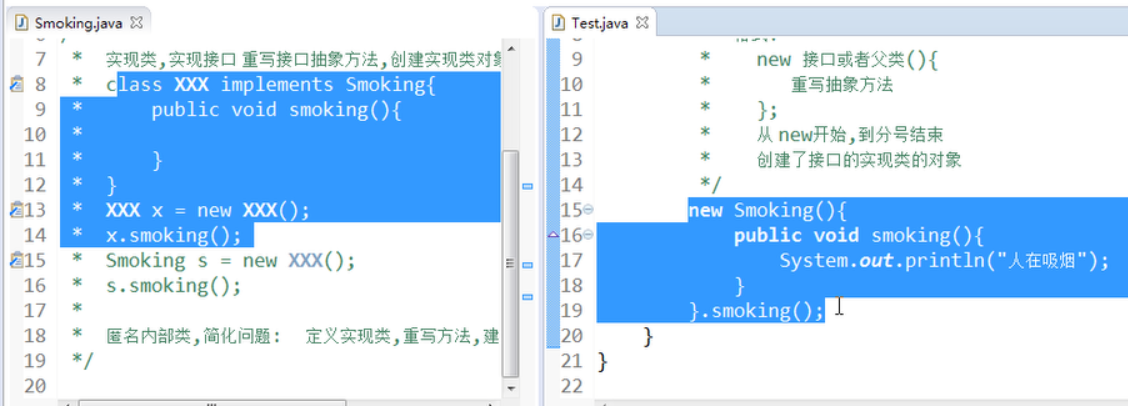Click the up arrow of Smoking.java vertical scrollbar
Image resolution: width=1128 pixels, height=406 pixels.
[511, 49]
